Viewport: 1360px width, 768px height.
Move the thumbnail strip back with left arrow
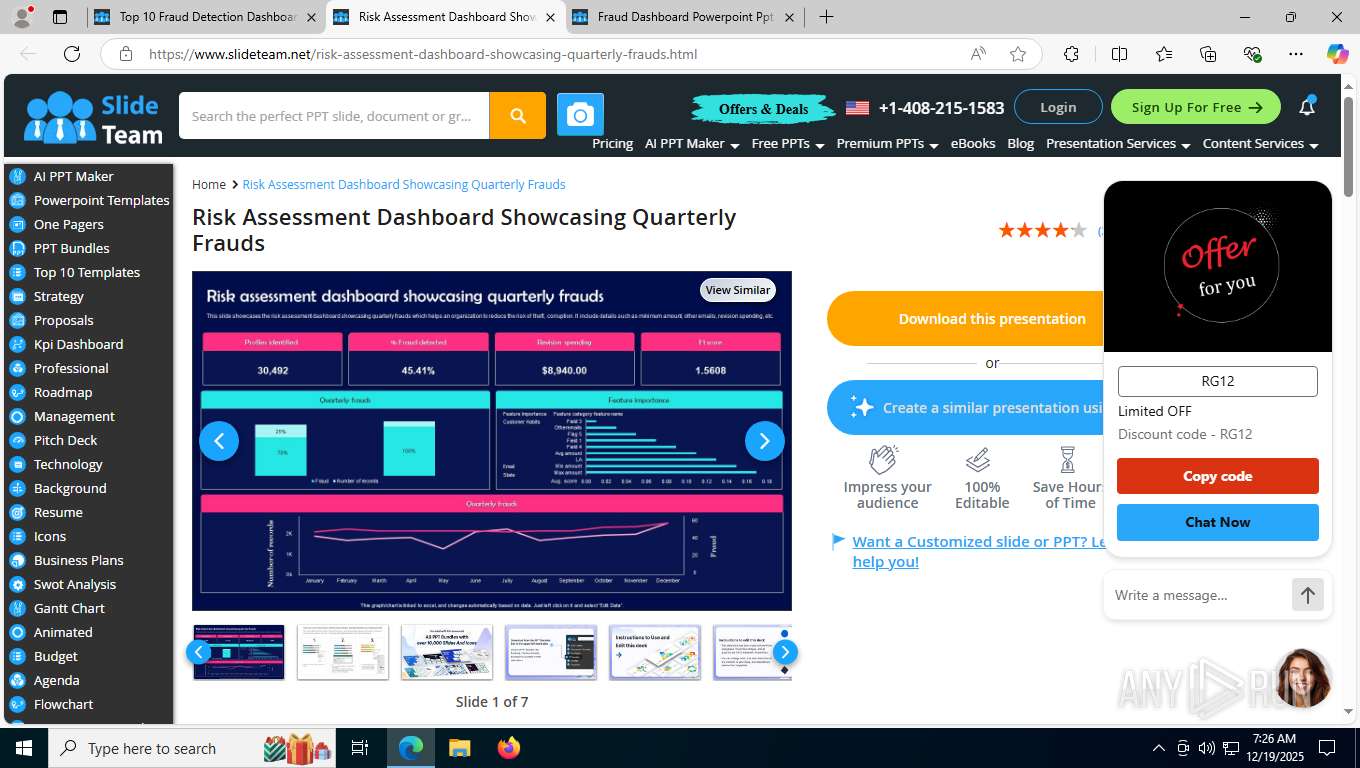(x=198, y=653)
